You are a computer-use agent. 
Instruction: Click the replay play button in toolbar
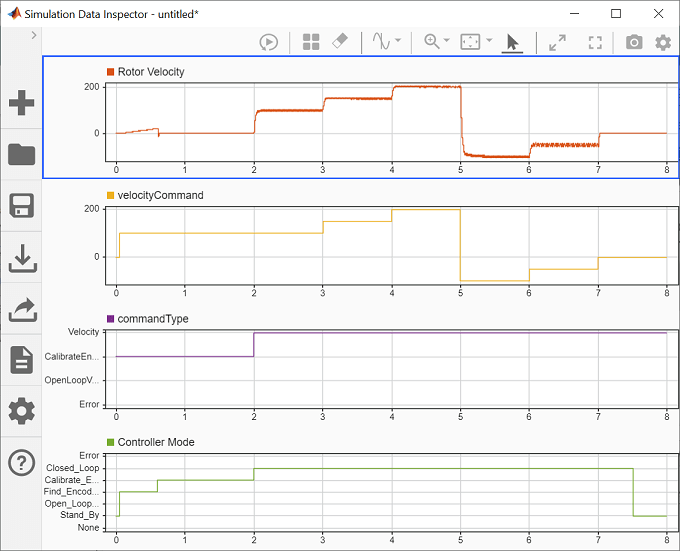coord(268,42)
